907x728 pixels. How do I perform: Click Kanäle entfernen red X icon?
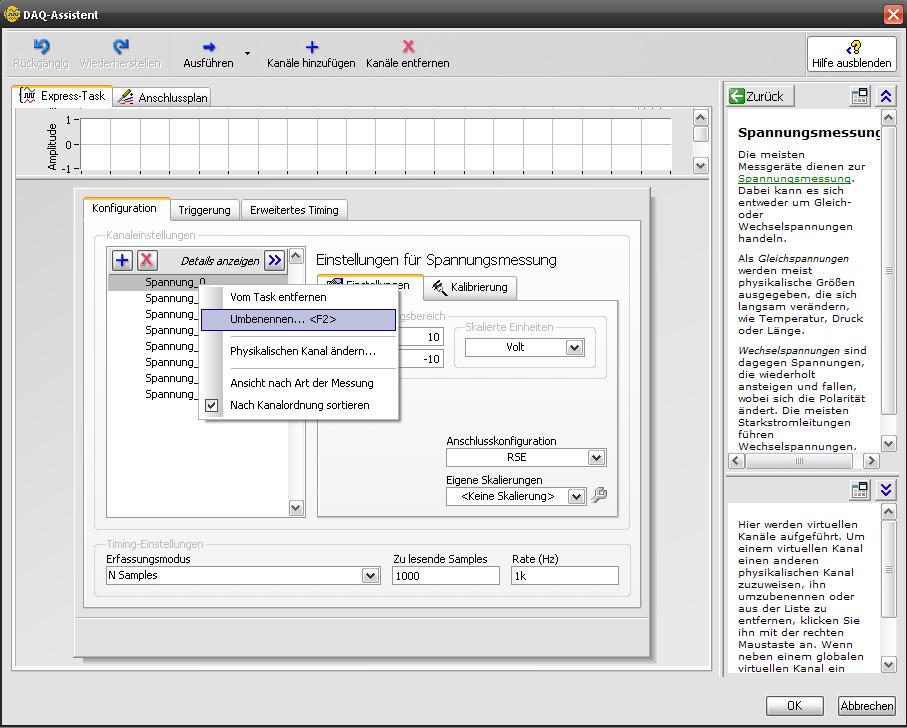408,47
